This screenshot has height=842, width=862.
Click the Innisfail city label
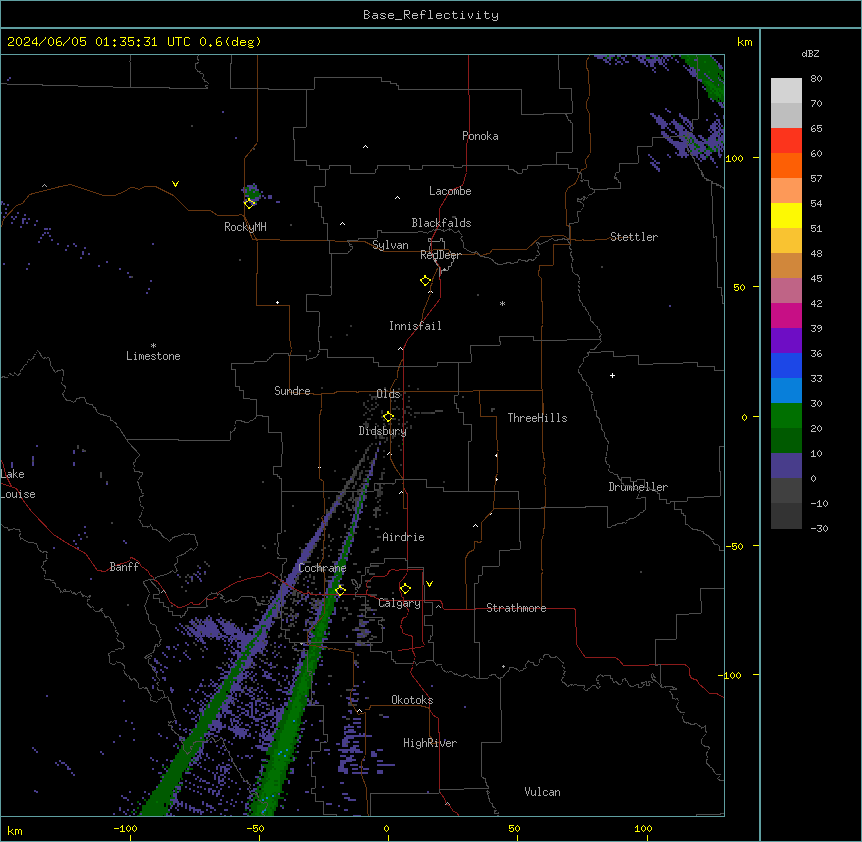click(415, 326)
